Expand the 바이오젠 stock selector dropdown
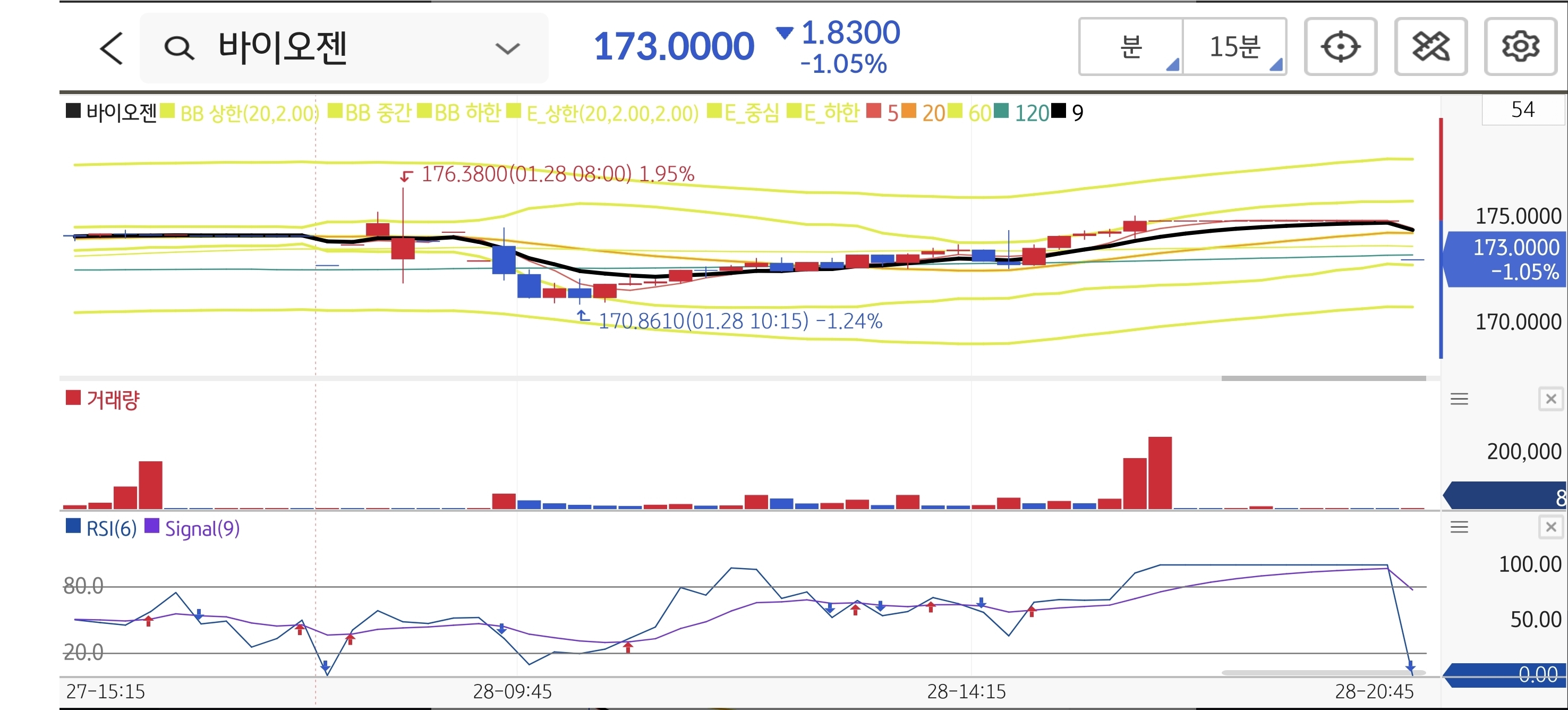 coord(507,48)
